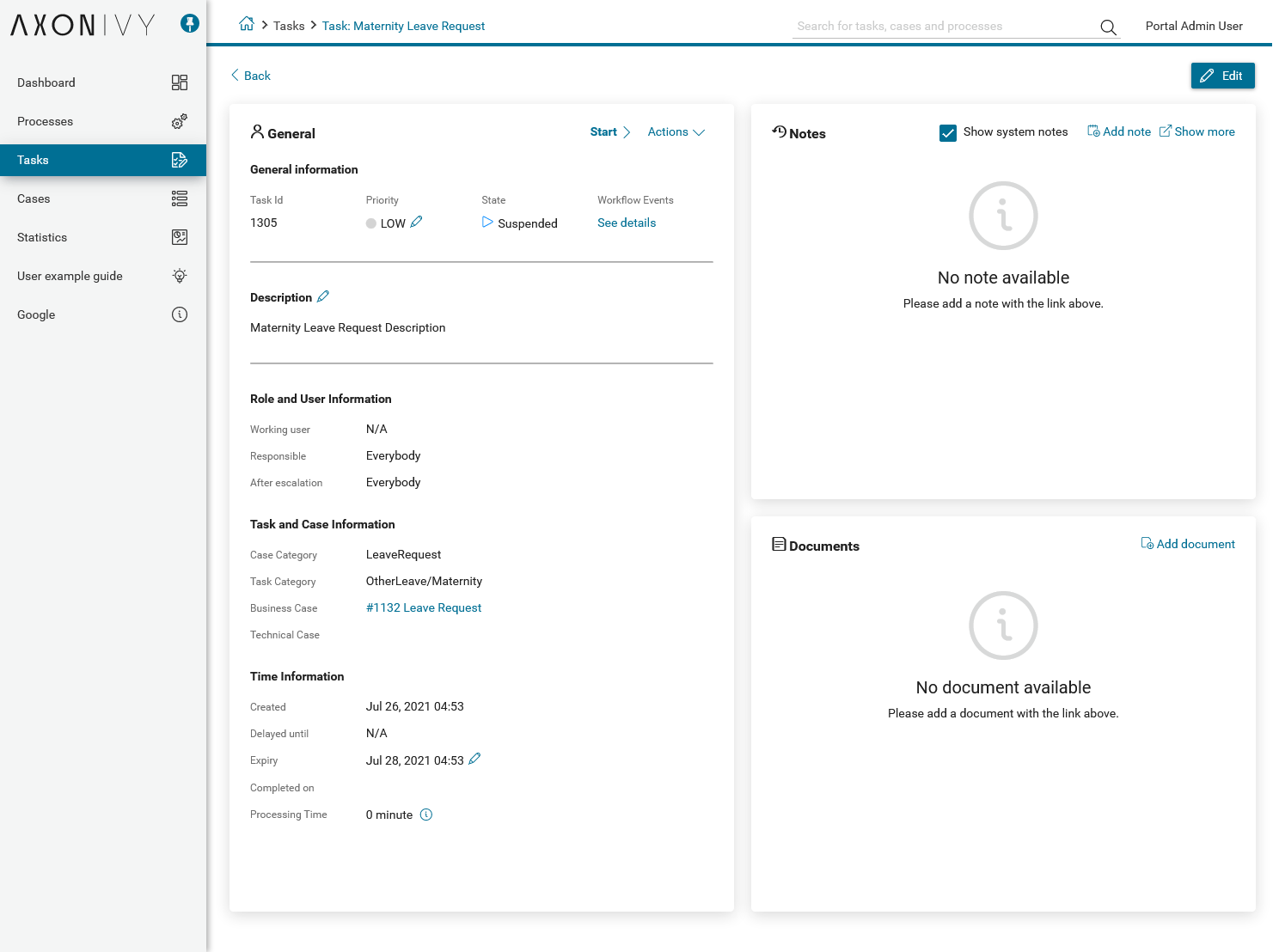The height and width of the screenshot is (952, 1279).
Task: Expand the Actions dropdown menu
Action: [x=676, y=132]
